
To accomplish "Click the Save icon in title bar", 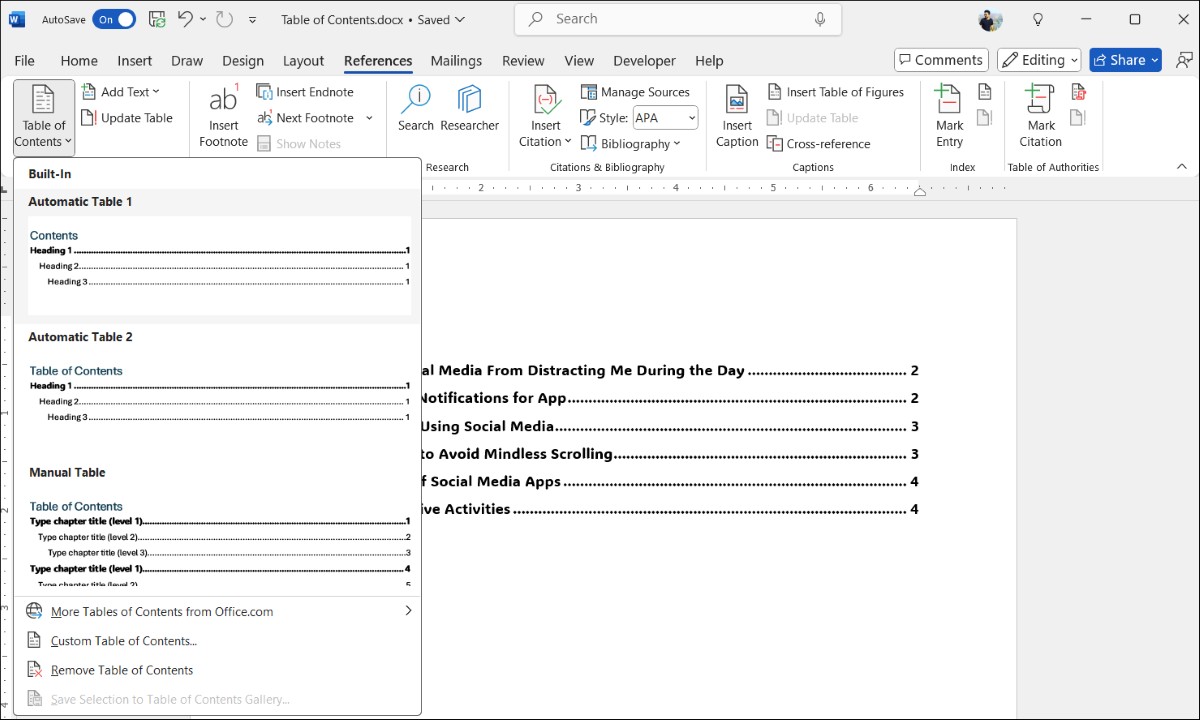I will pyautogui.click(x=157, y=19).
